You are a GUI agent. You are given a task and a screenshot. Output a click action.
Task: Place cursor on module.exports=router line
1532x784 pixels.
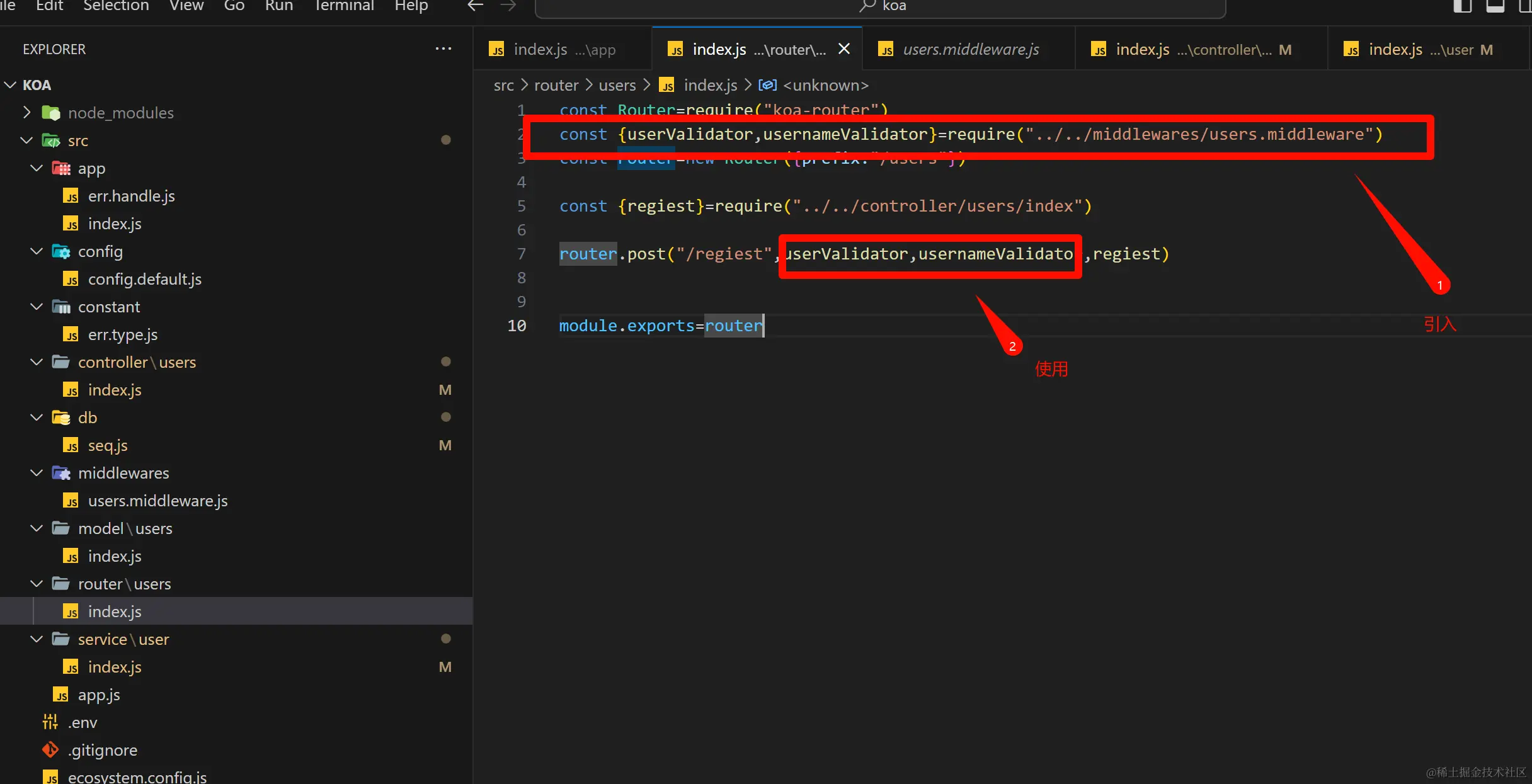pos(661,326)
